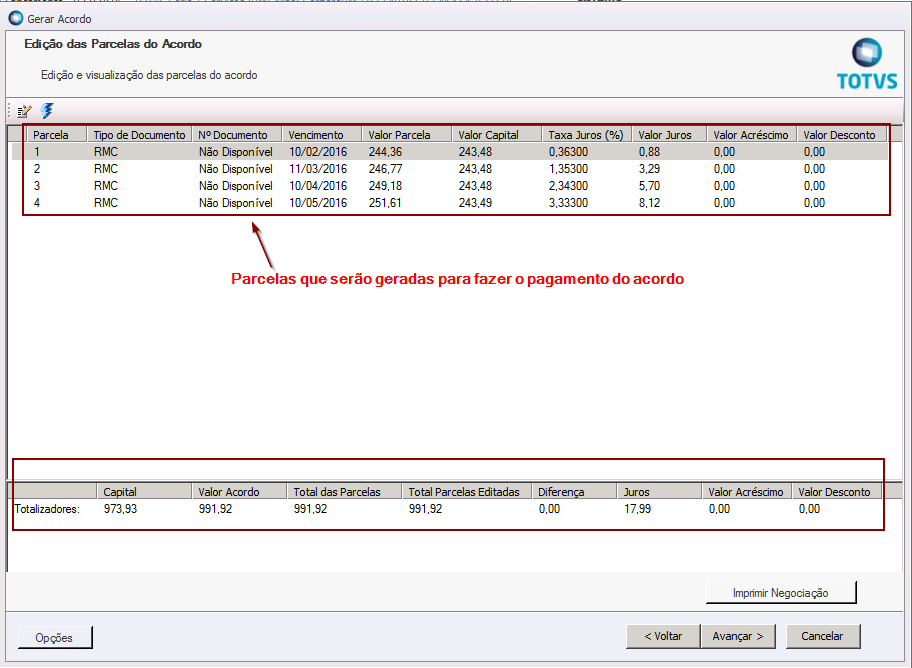This screenshot has width=912, height=668.
Task: Click the Taxa Juros (%) column header
Action: click(x=585, y=135)
